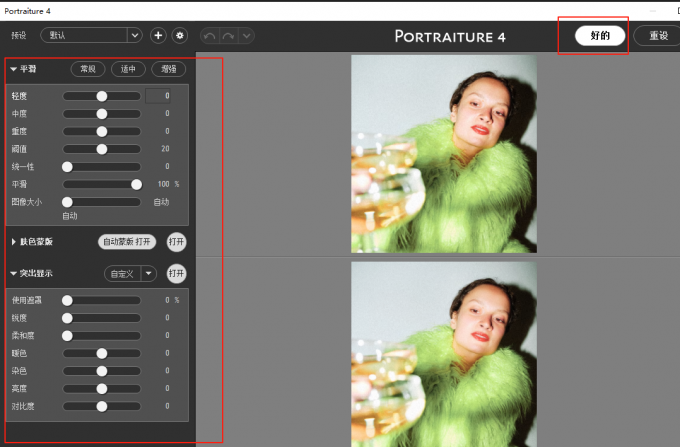Click the redo arrow icon

coord(227,36)
